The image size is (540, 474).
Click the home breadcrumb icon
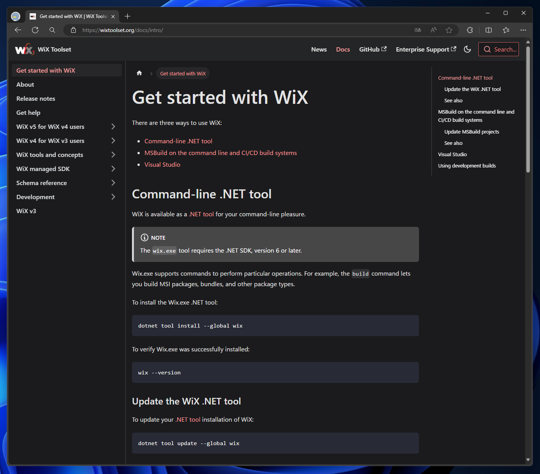pyautogui.click(x=139, y=73)
